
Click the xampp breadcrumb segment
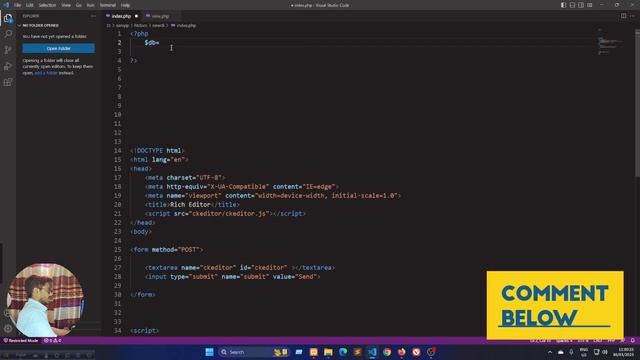(122, 25)
